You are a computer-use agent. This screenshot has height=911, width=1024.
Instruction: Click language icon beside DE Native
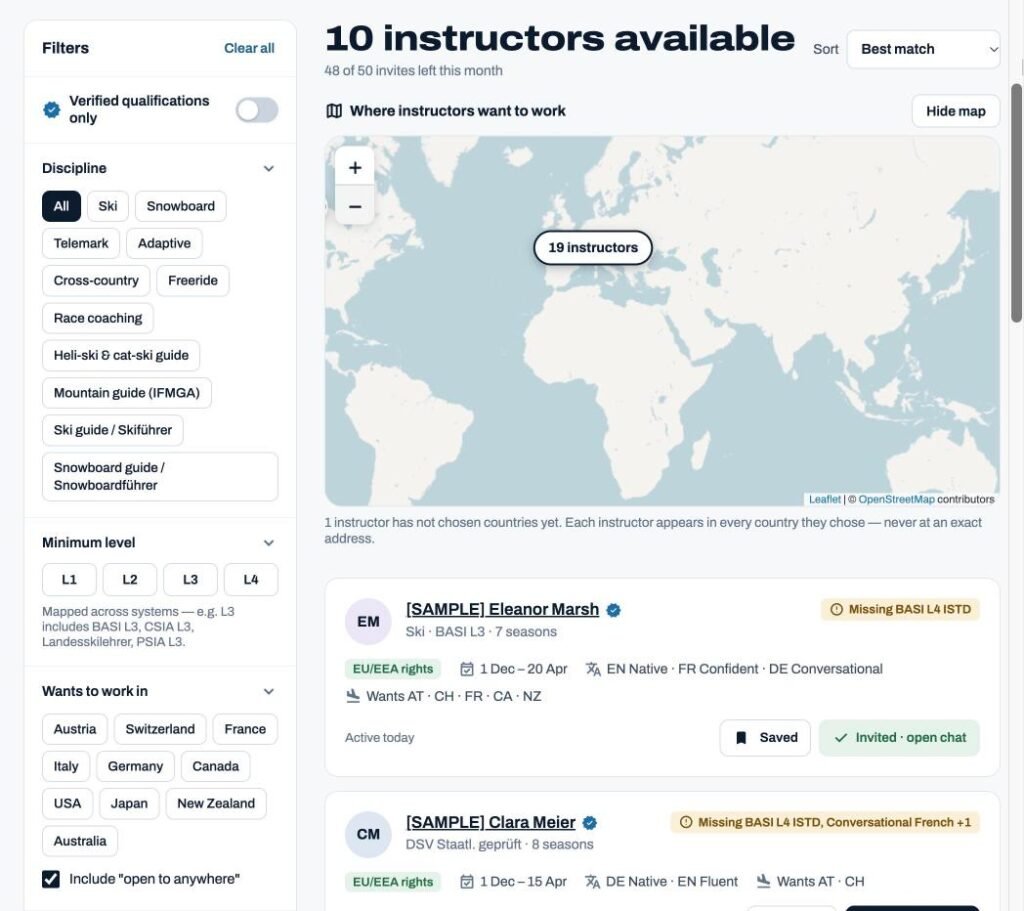coord(592,882)
